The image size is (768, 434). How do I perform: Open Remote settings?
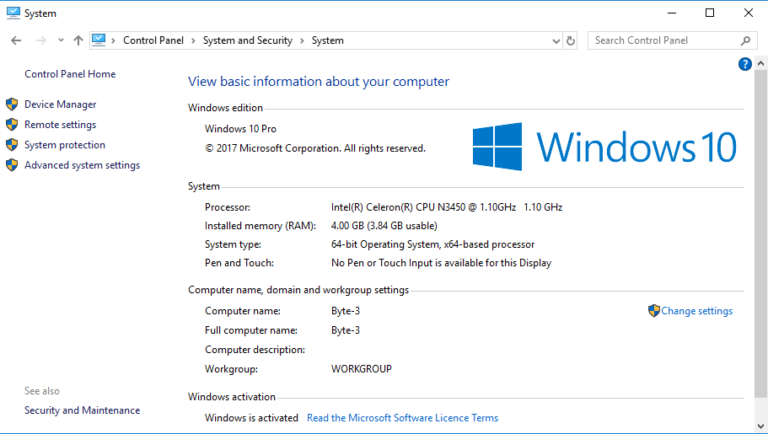(60, 125)
